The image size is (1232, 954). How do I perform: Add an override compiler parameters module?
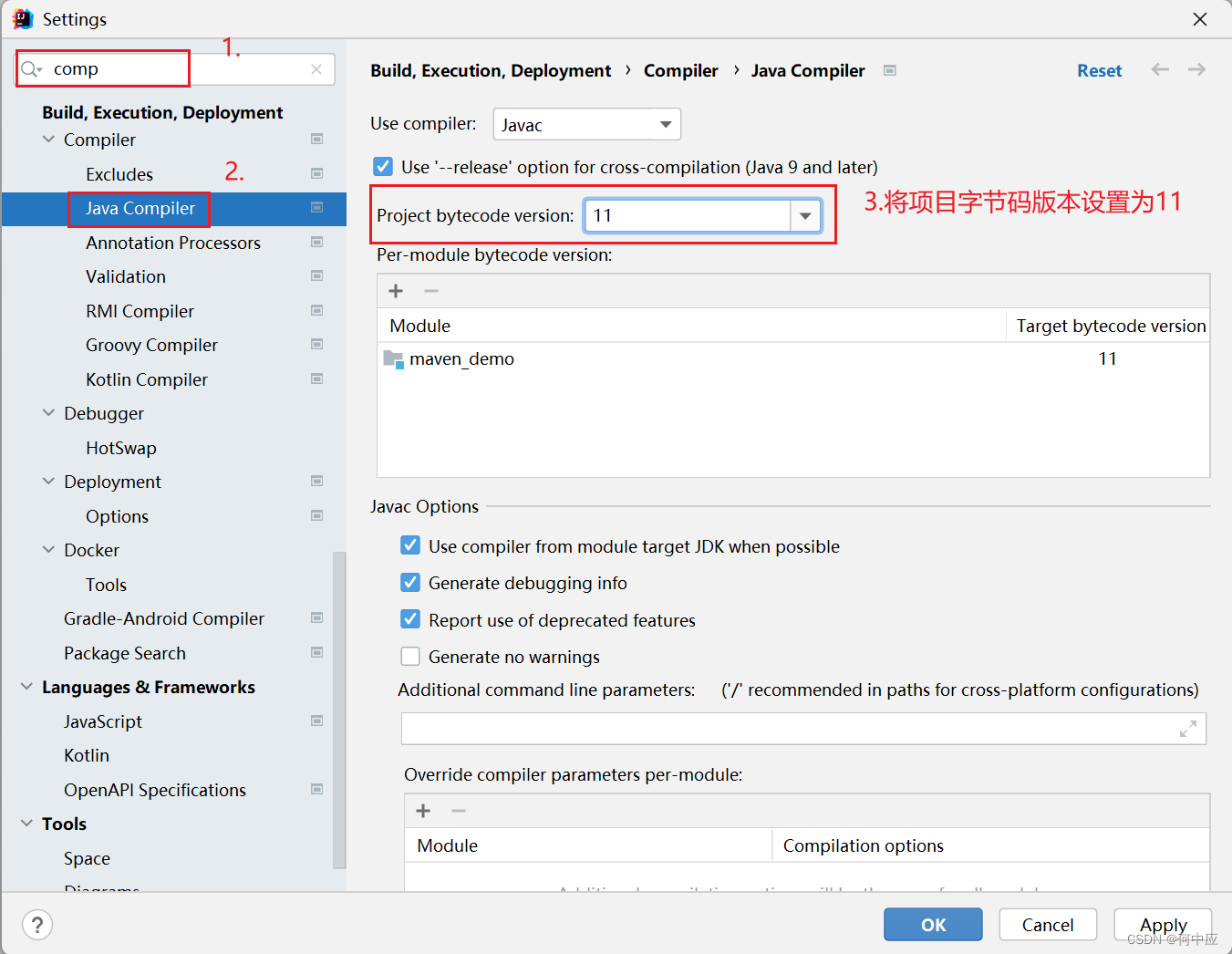pyautogui.click(x=423, y=811)
